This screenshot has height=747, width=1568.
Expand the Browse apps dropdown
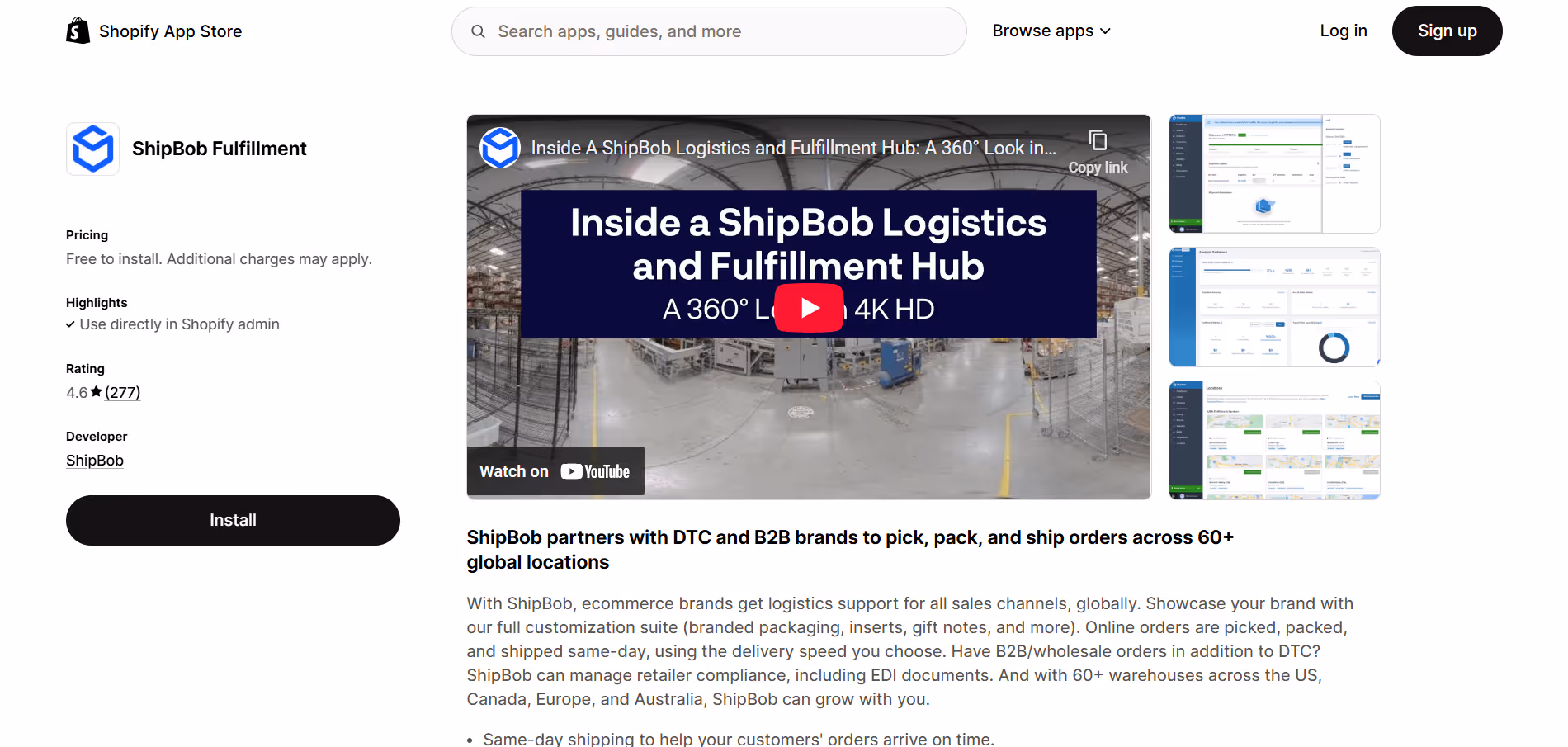1051,31
